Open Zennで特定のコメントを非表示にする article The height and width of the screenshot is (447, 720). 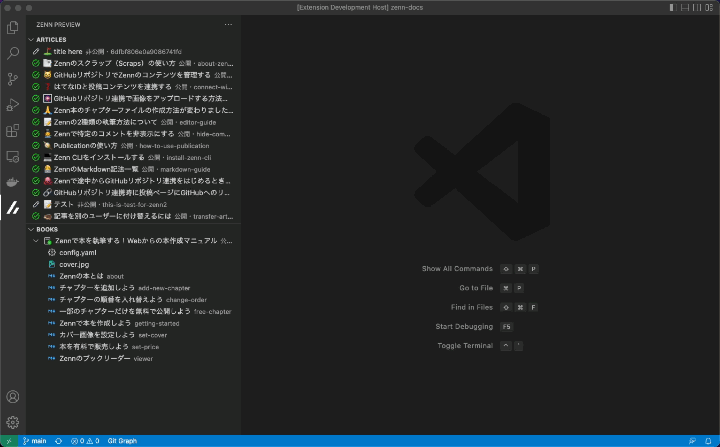pyautogui.click(x=134, y=134)
